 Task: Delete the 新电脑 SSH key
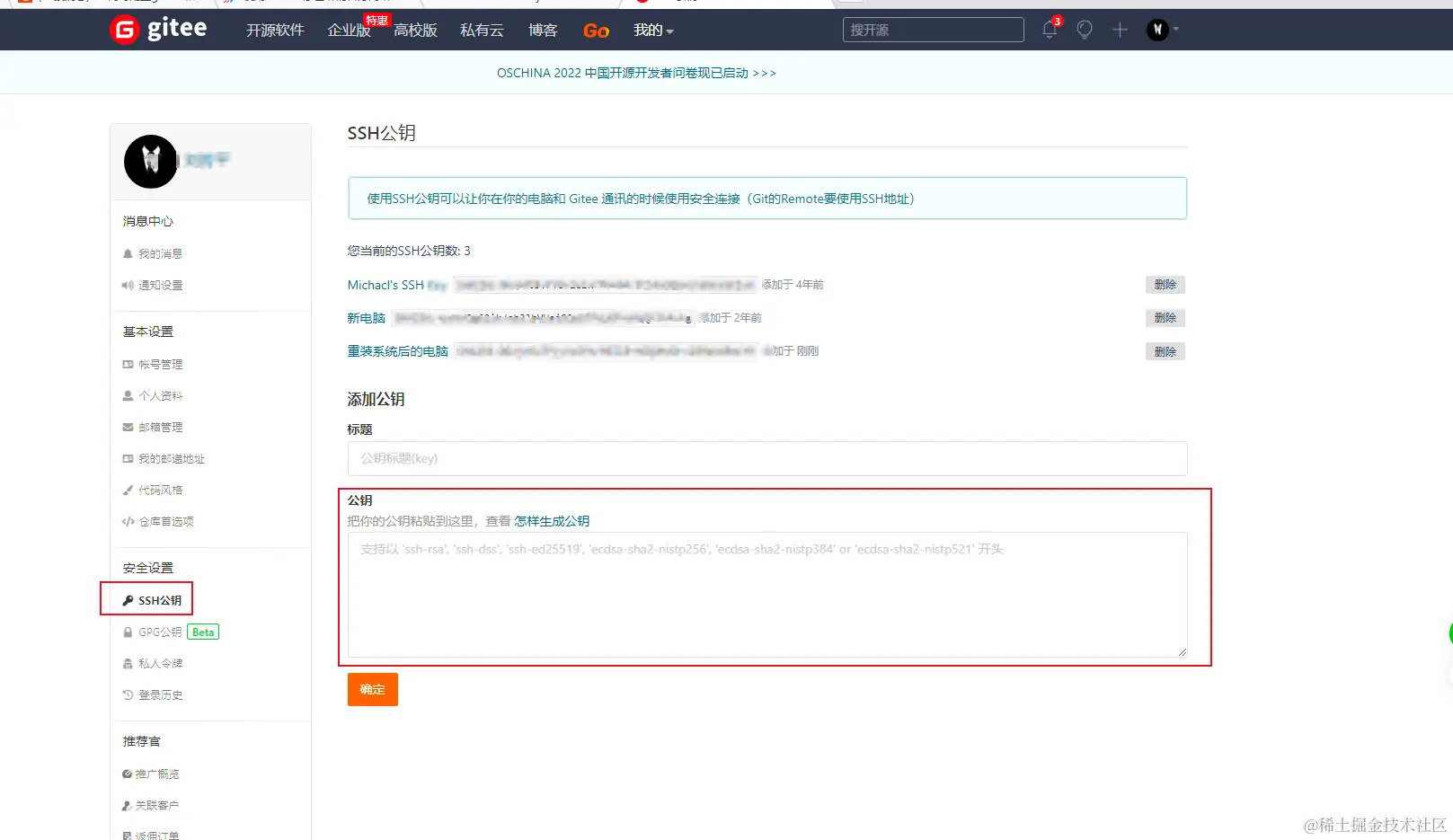1165,318
